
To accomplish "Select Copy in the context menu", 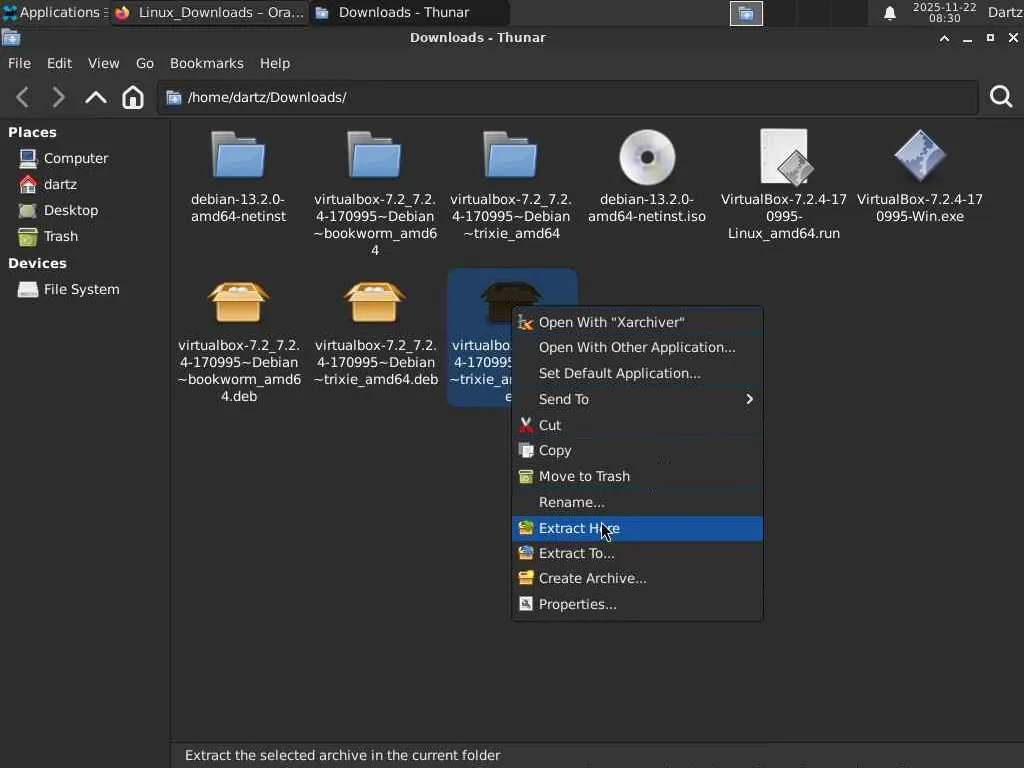I will click(x=637, y=451).
